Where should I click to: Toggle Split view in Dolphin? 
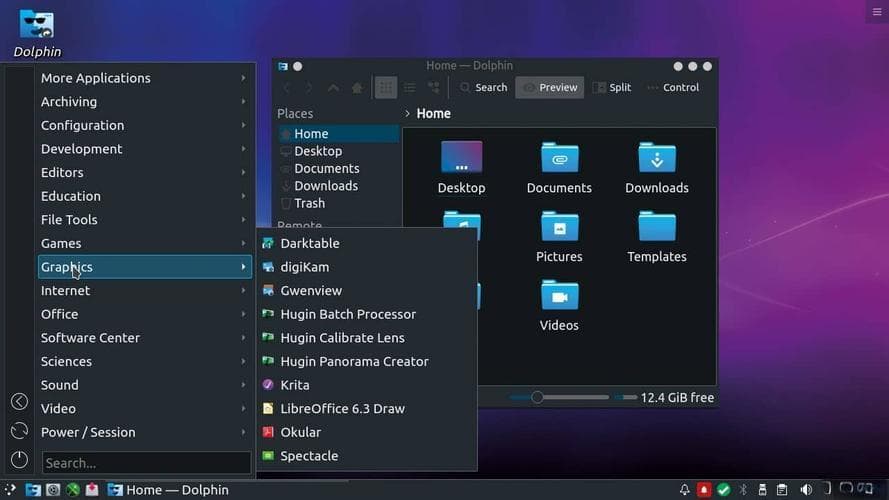tap(611, 88)
